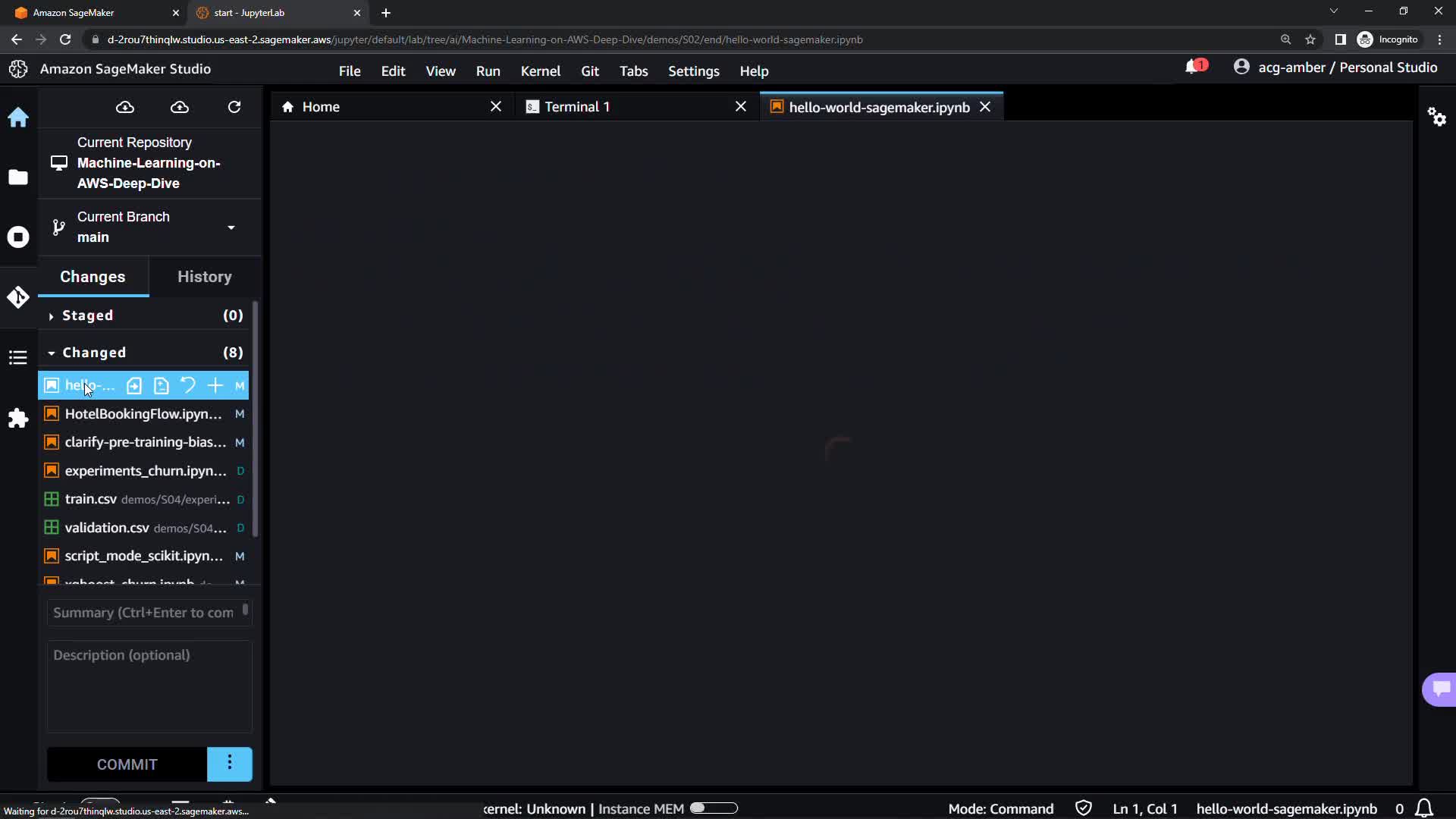Open the Git sidebar panel icon
Viewport: 1456px width, 819px height.
coord(18,297)
